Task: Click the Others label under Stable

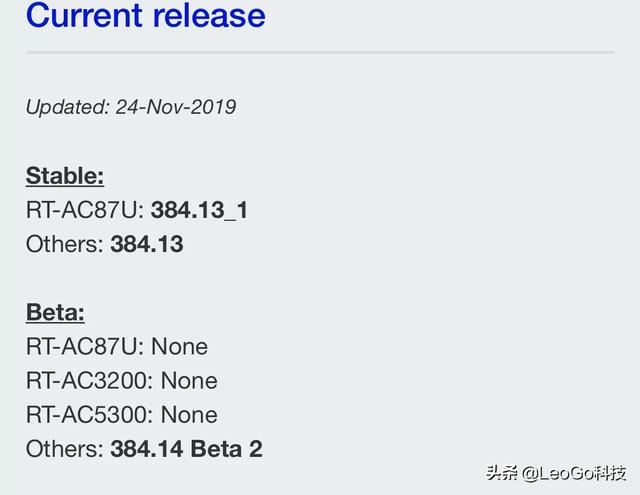Action: click(65, 244)
